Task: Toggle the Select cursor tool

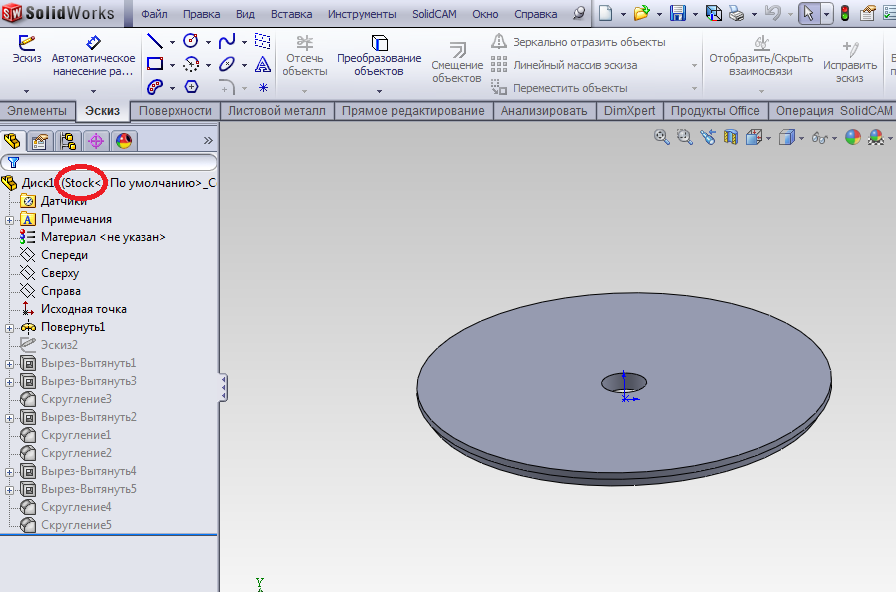Action: [809, 14]
